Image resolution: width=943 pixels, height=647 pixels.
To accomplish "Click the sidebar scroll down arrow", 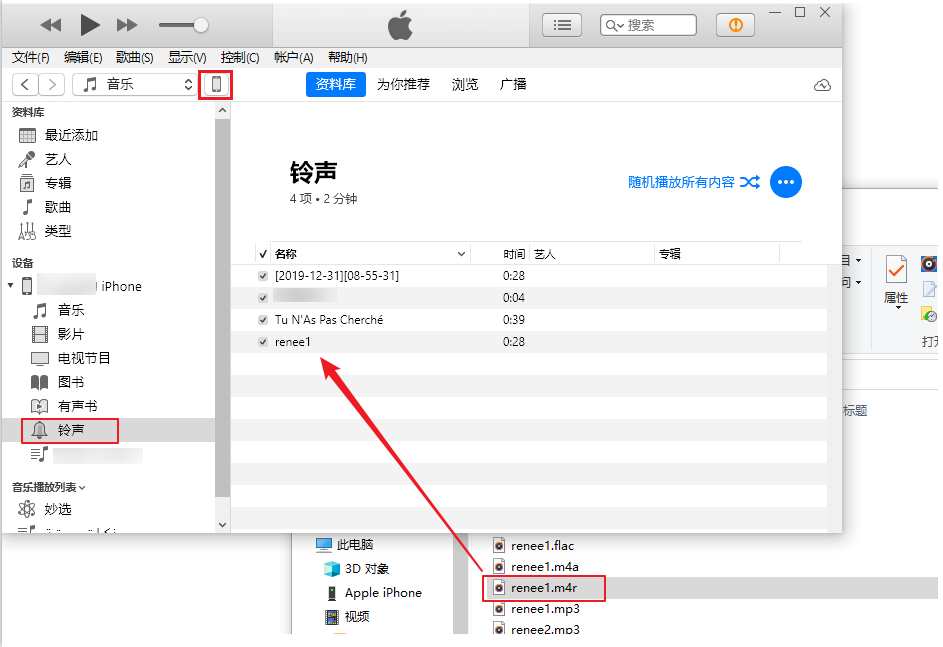I will coord(223,525).
